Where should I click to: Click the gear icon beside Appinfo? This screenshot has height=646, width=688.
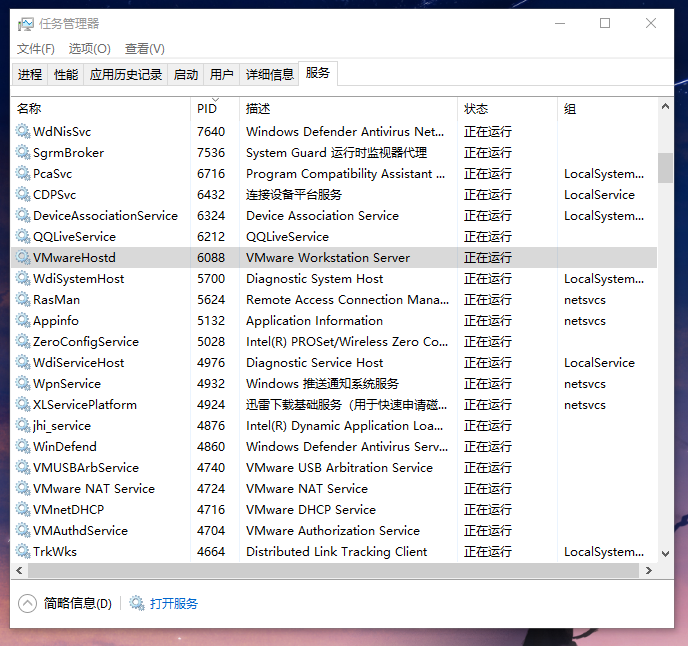(x=23, y=321)
